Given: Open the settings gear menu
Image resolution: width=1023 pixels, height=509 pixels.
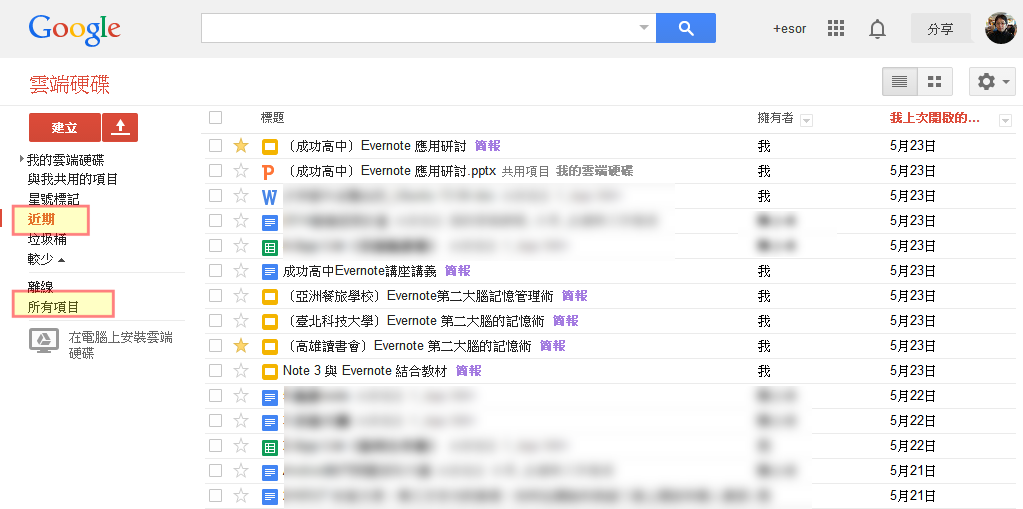Looking at the screenshot, I should click(992, 82).
